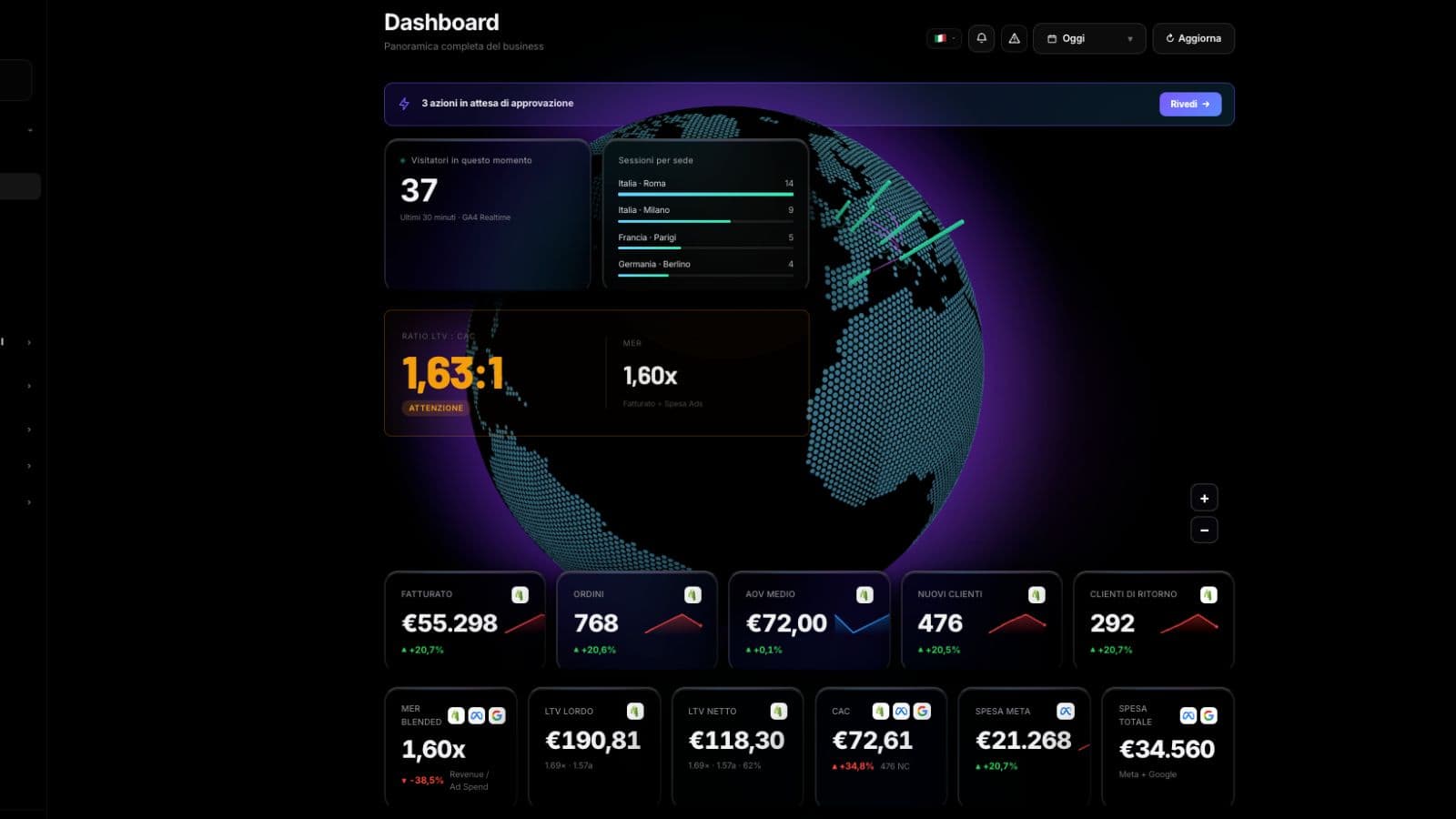Click the Germania · Berlino session row label
Viewport: 1456px width, 819px height.
click(x=654, y=264)
